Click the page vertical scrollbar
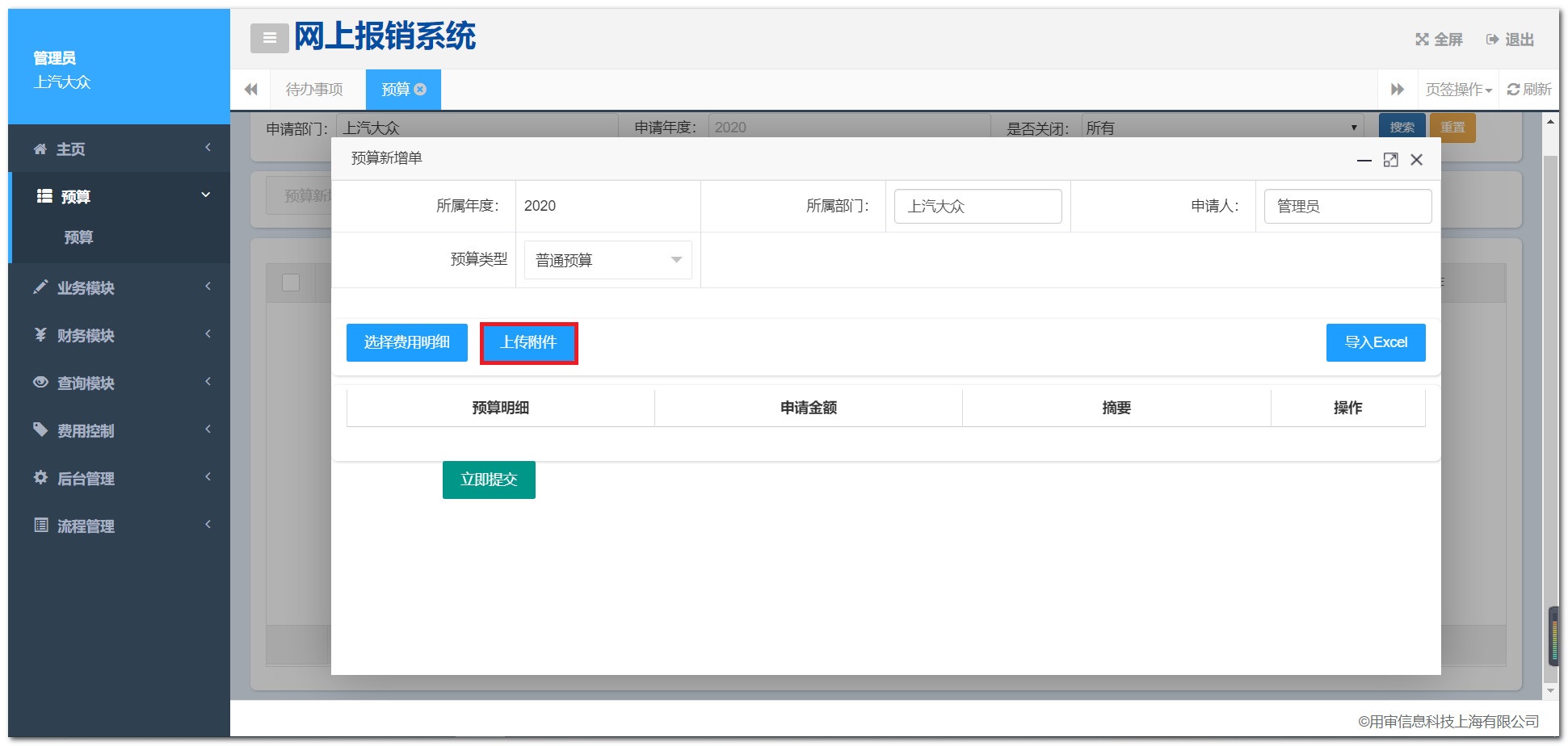1568x746 pixels. (x=1549, y=404)
